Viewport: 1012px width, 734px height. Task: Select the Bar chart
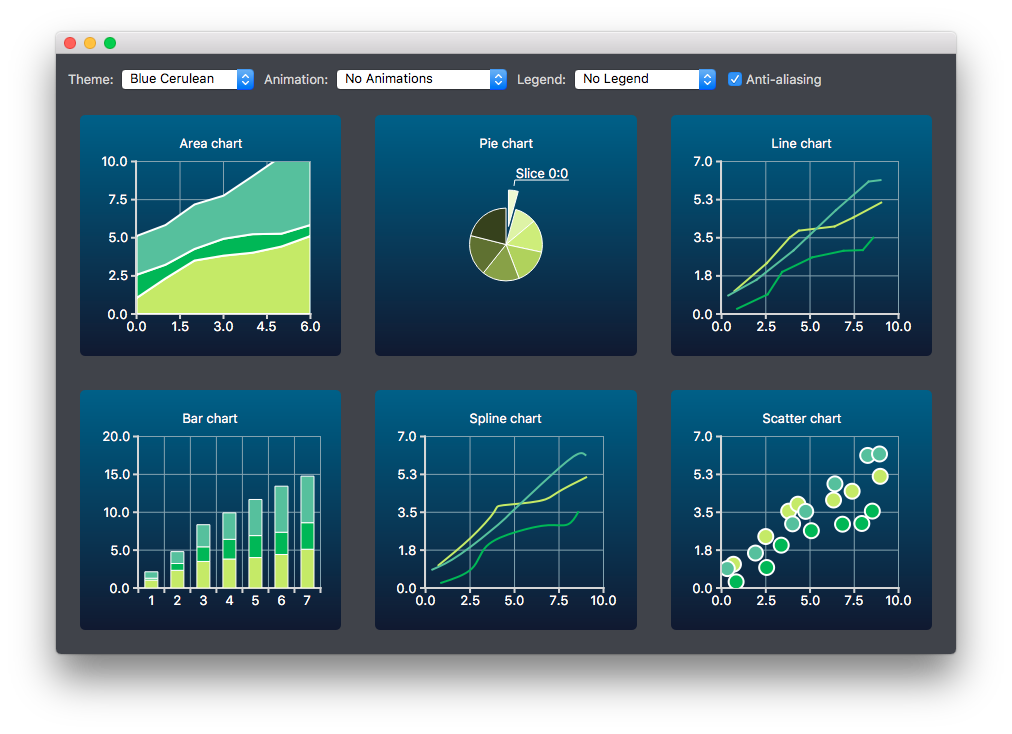point(211,510)
